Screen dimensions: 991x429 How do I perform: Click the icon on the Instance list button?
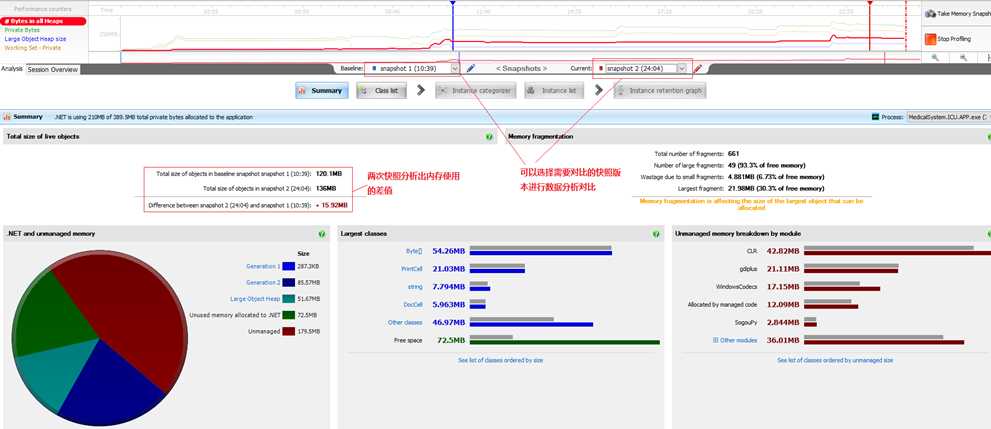tap(532, 91)
